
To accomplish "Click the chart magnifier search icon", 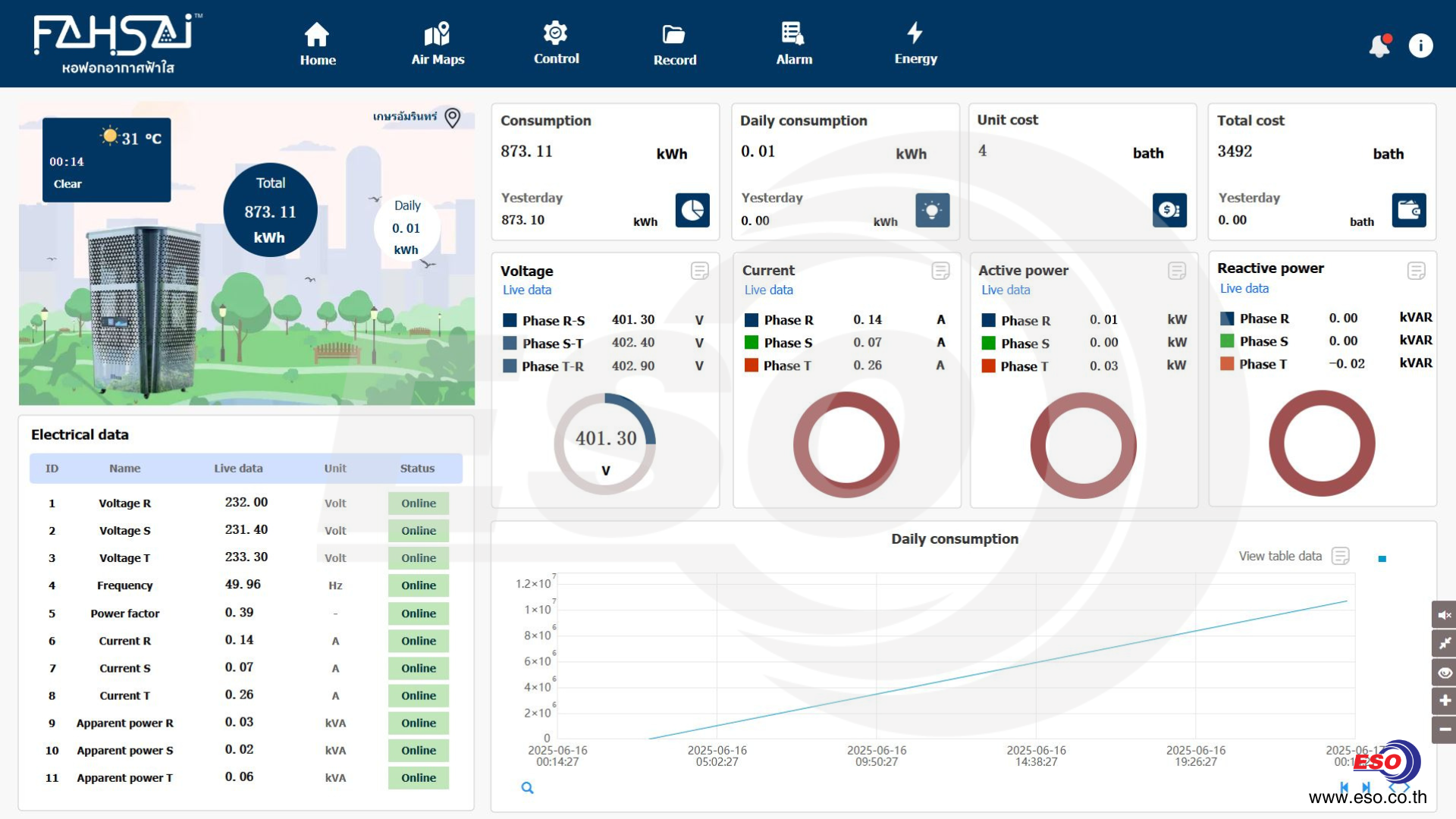I will pos(527,788).
